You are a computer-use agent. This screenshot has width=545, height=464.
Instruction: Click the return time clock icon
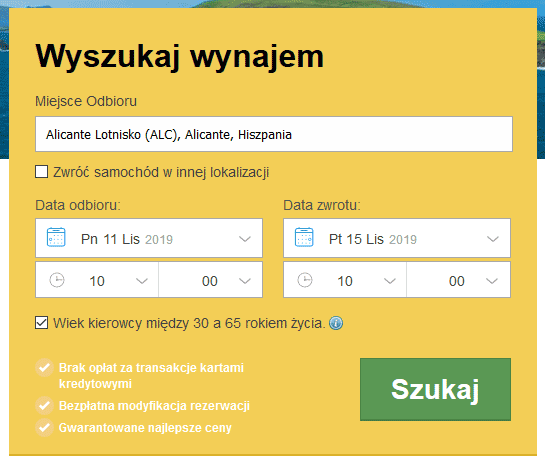305,280
